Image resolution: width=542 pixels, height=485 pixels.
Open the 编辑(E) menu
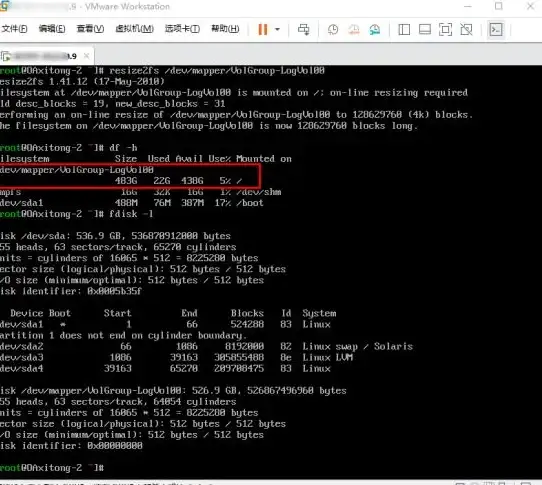click(52, 29)
